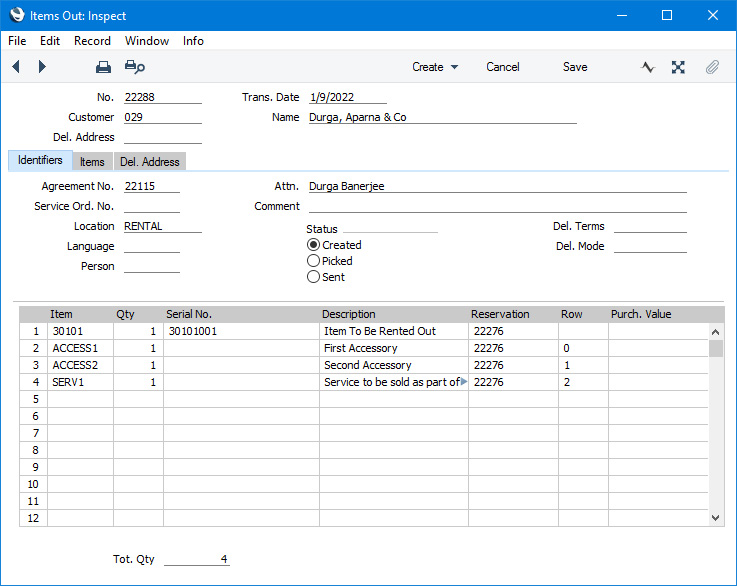Screen dimensions: 737x586
Task: Minimize the Items Out window
Action: [622, 16]
